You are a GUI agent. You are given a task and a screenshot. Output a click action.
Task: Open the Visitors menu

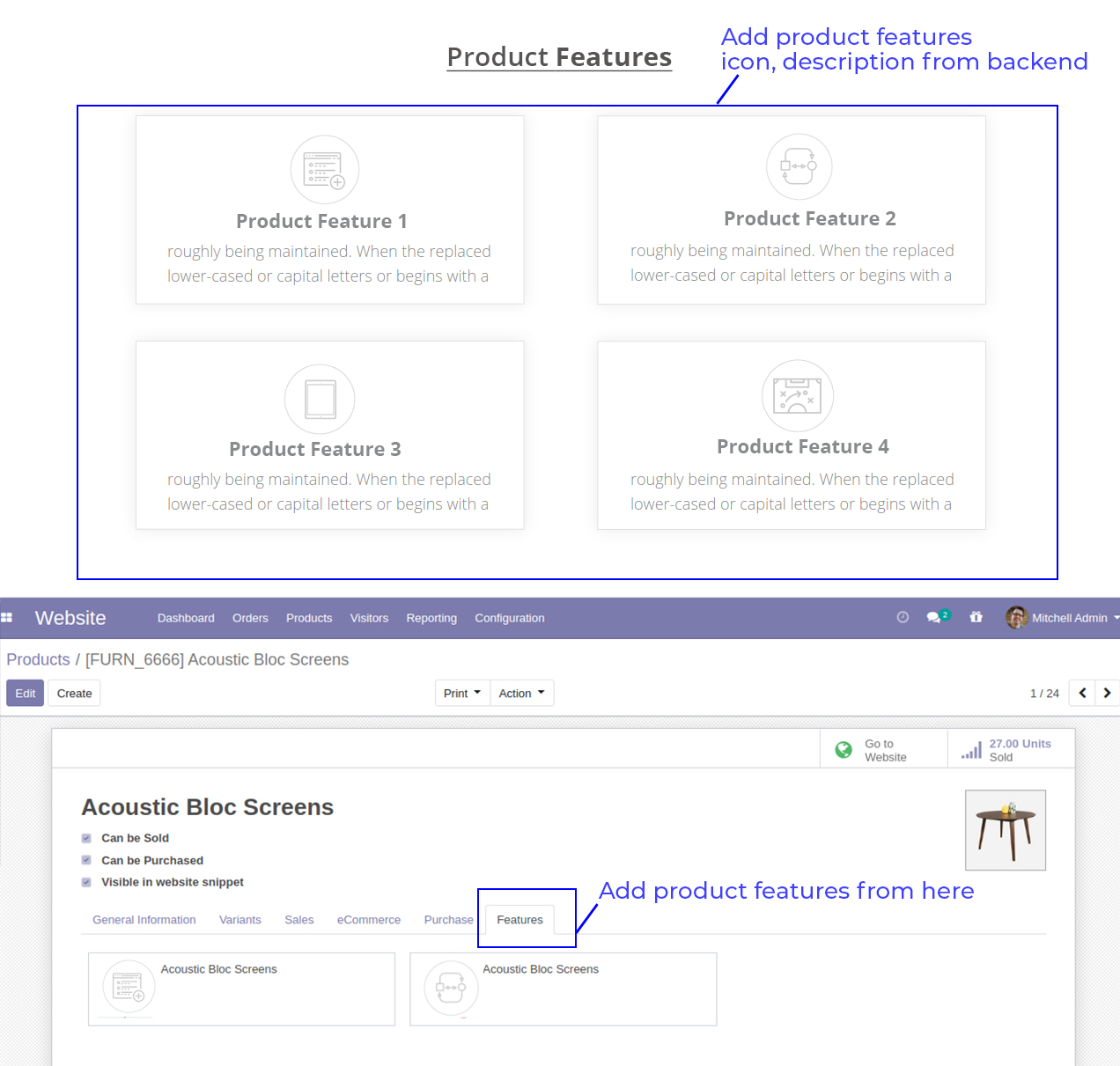(x=369, y=618)
